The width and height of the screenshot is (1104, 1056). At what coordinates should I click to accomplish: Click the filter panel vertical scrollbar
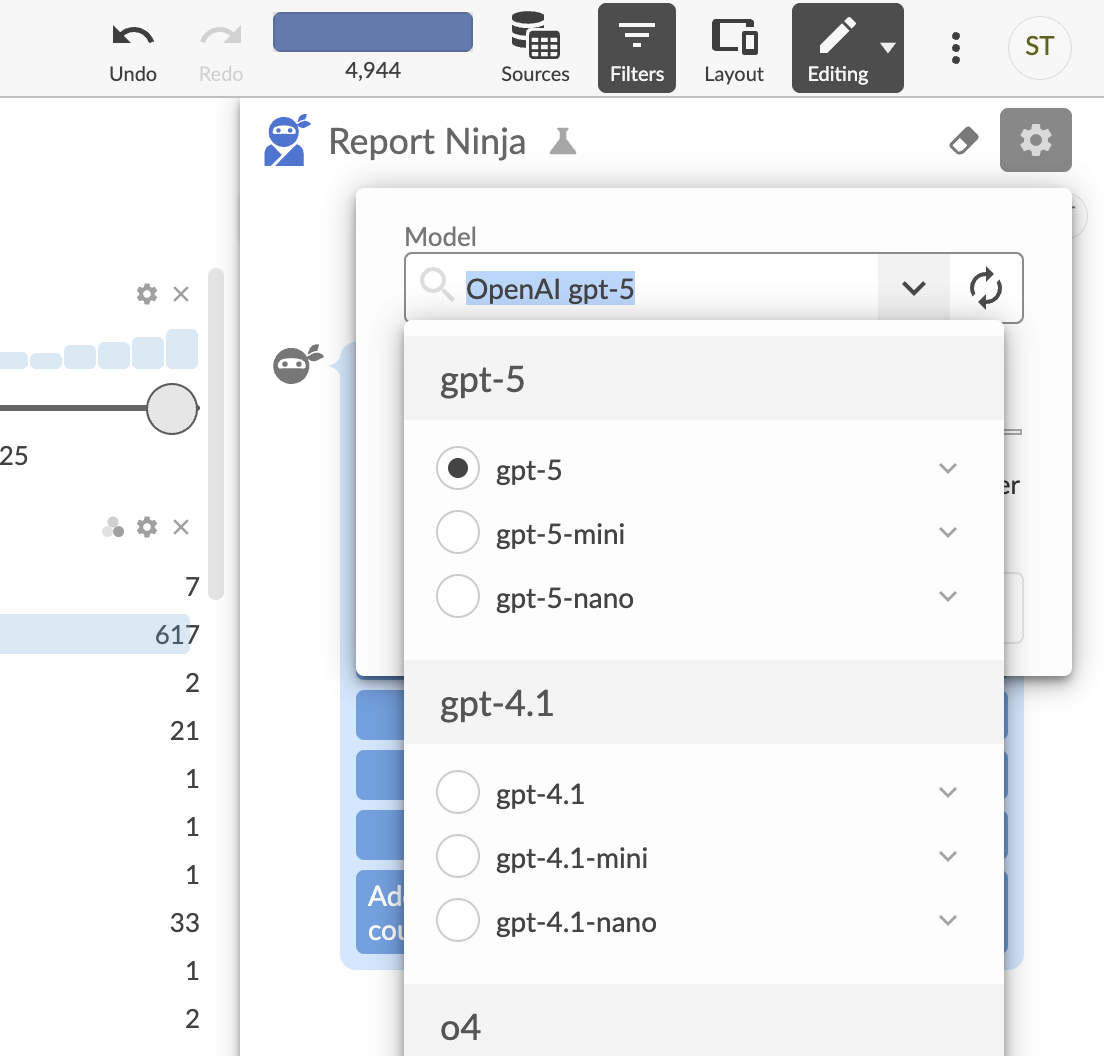(216, 434)
